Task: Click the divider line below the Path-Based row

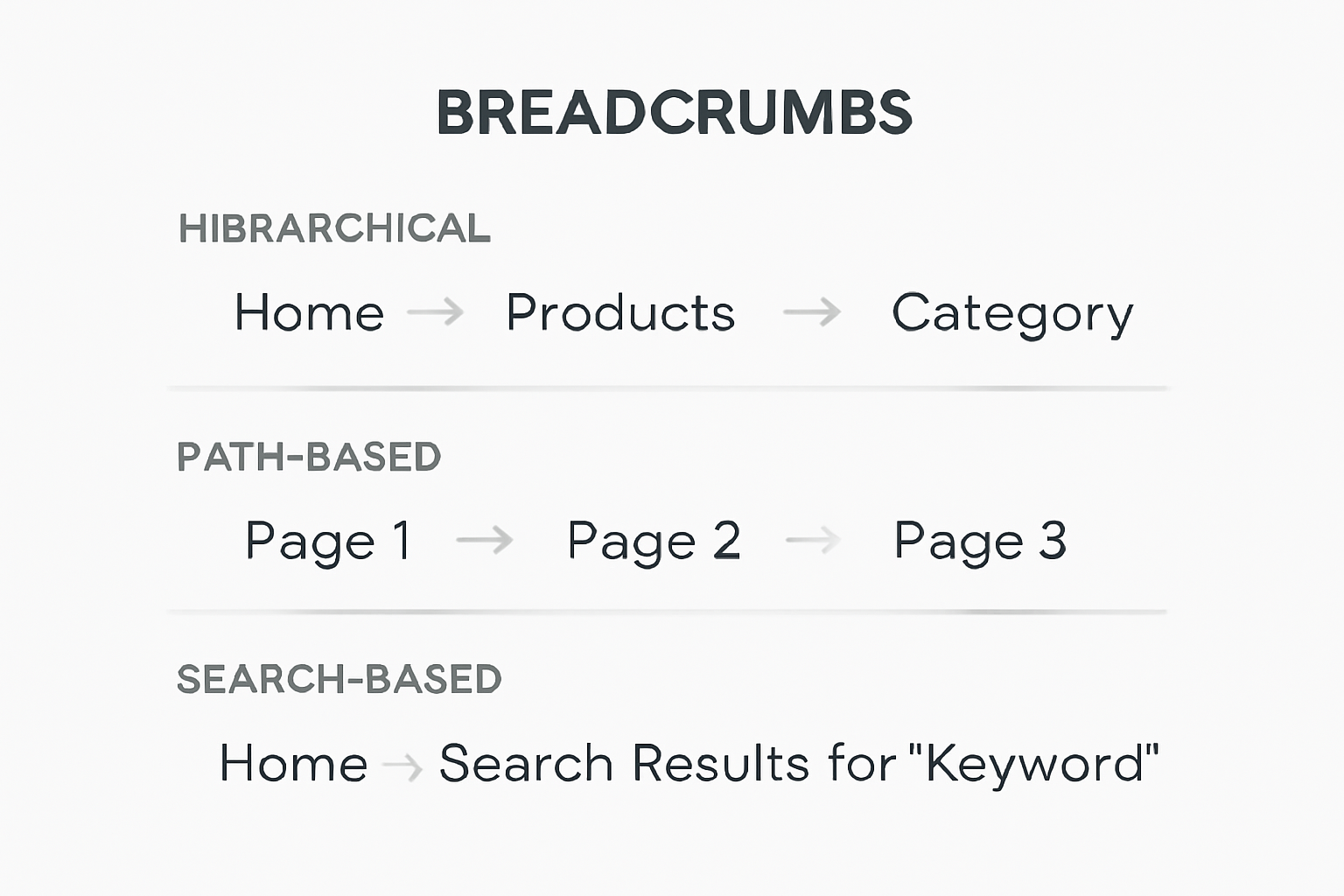Action: (667, 612)
